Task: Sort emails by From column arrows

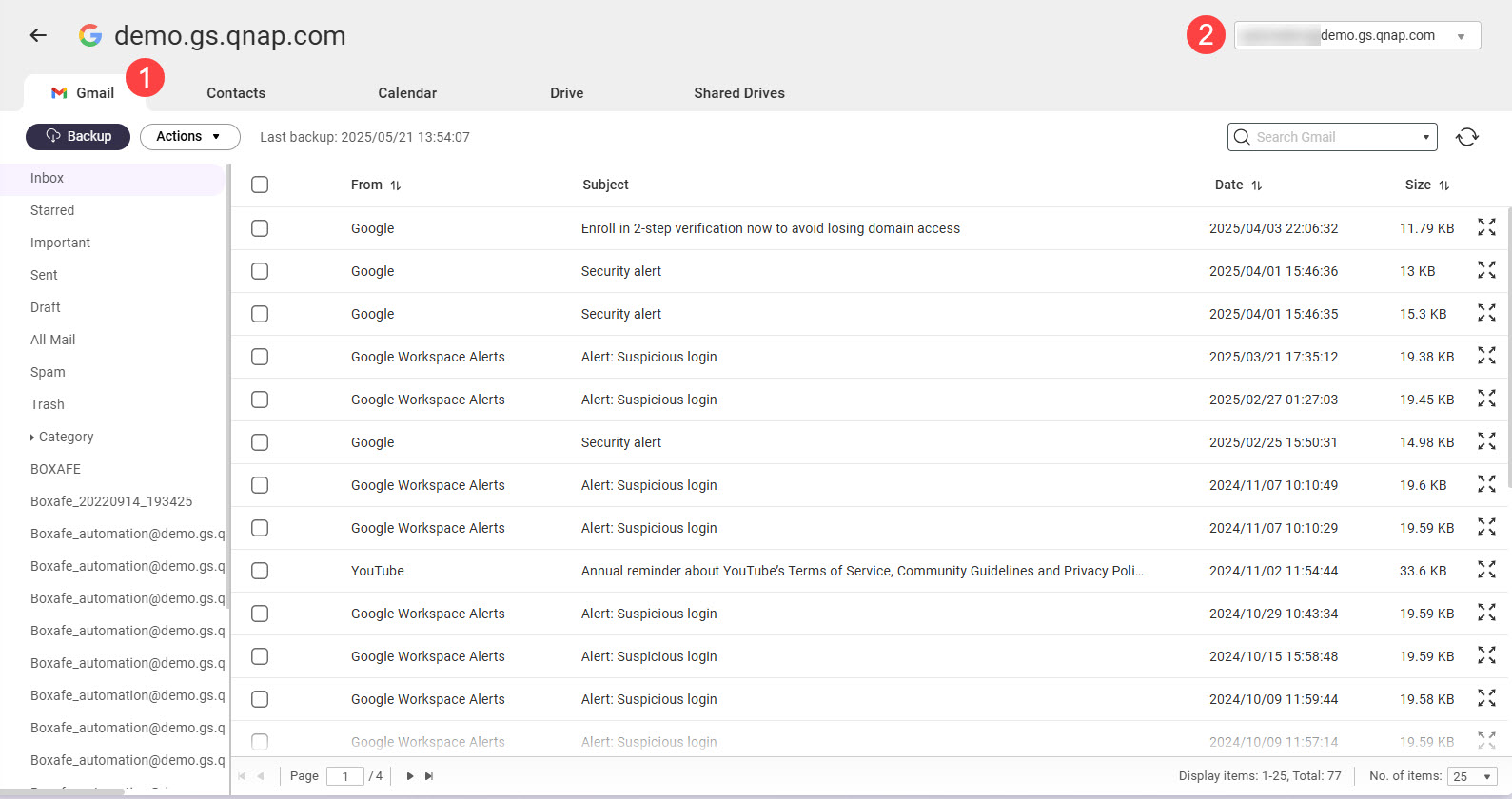Action: [x=396, y=185]
